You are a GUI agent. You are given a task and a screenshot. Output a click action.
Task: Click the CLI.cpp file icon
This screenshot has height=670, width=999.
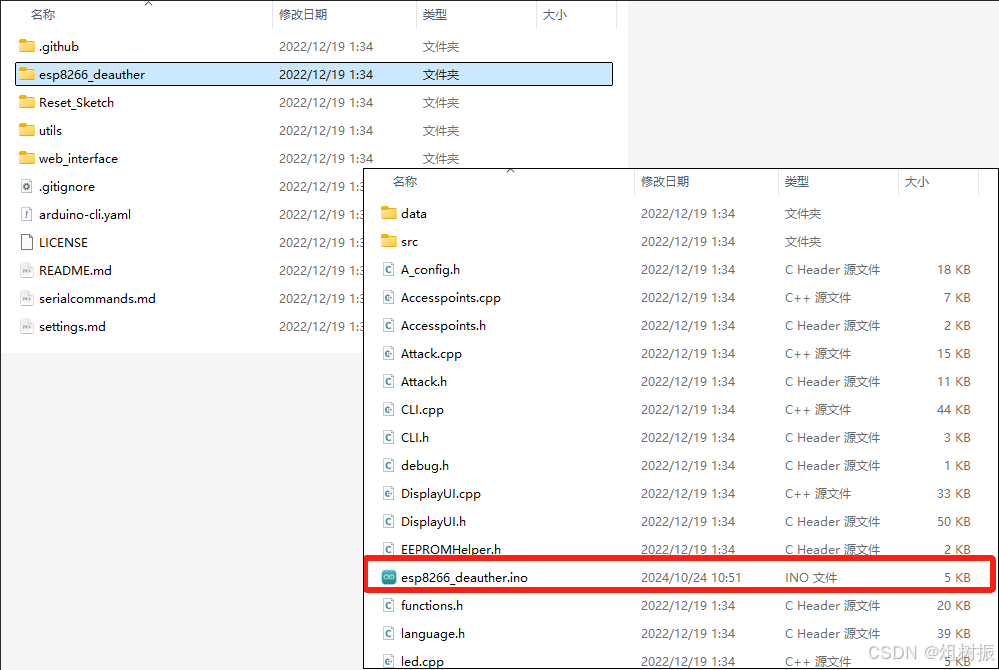coord(389,410)
